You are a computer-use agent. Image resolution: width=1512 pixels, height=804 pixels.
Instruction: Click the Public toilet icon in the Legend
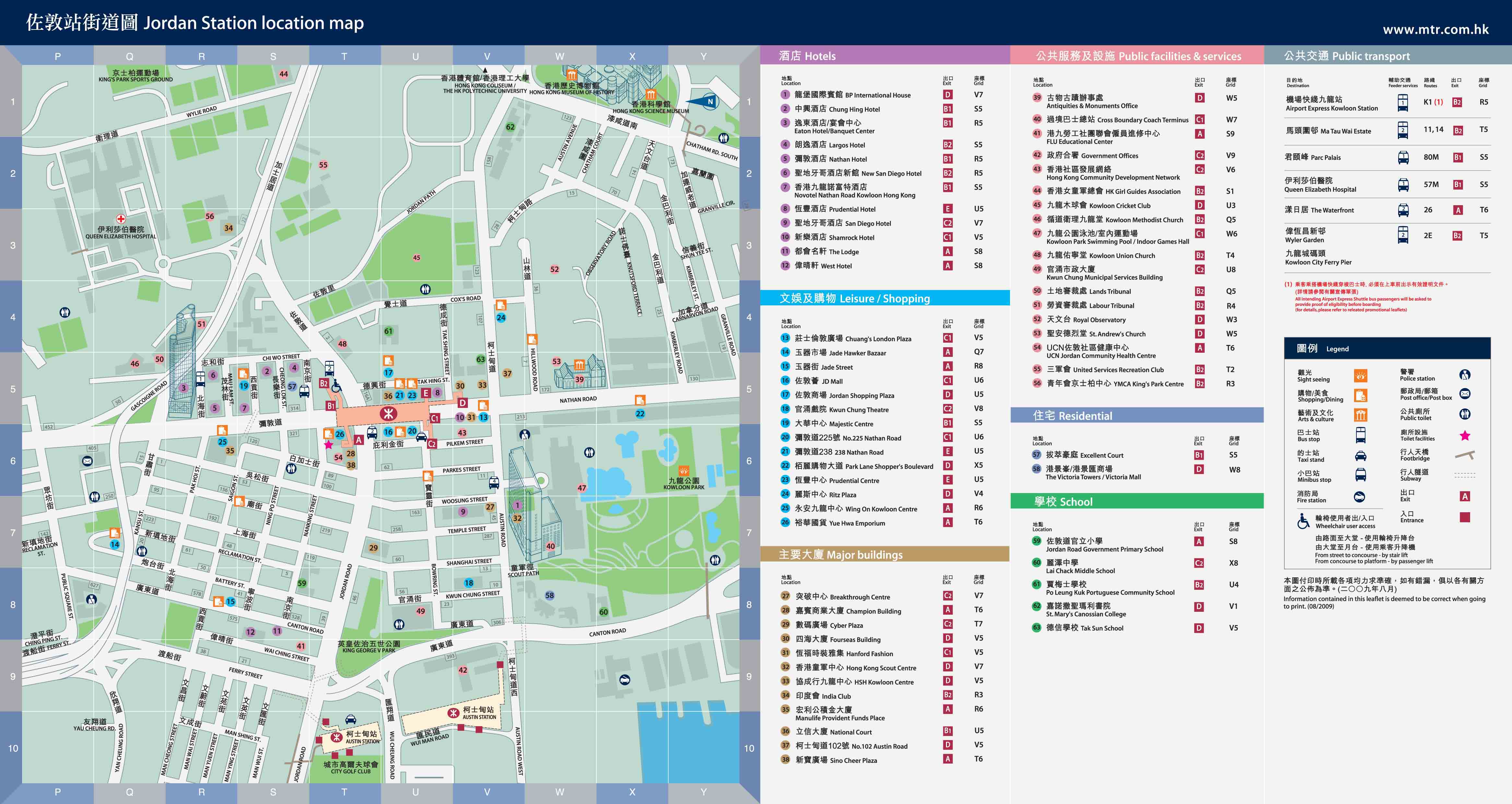[1465, 414]
